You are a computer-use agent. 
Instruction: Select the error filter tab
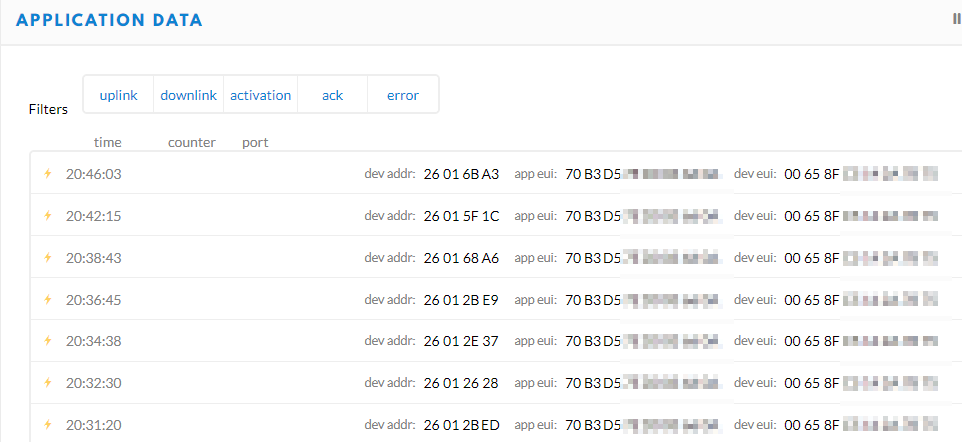pyautogui.click(x=403, y=95)
